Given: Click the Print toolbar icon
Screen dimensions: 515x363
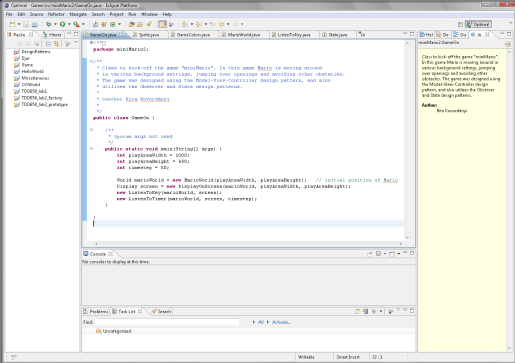Looking at the screenshot, I should click(34, 24).
